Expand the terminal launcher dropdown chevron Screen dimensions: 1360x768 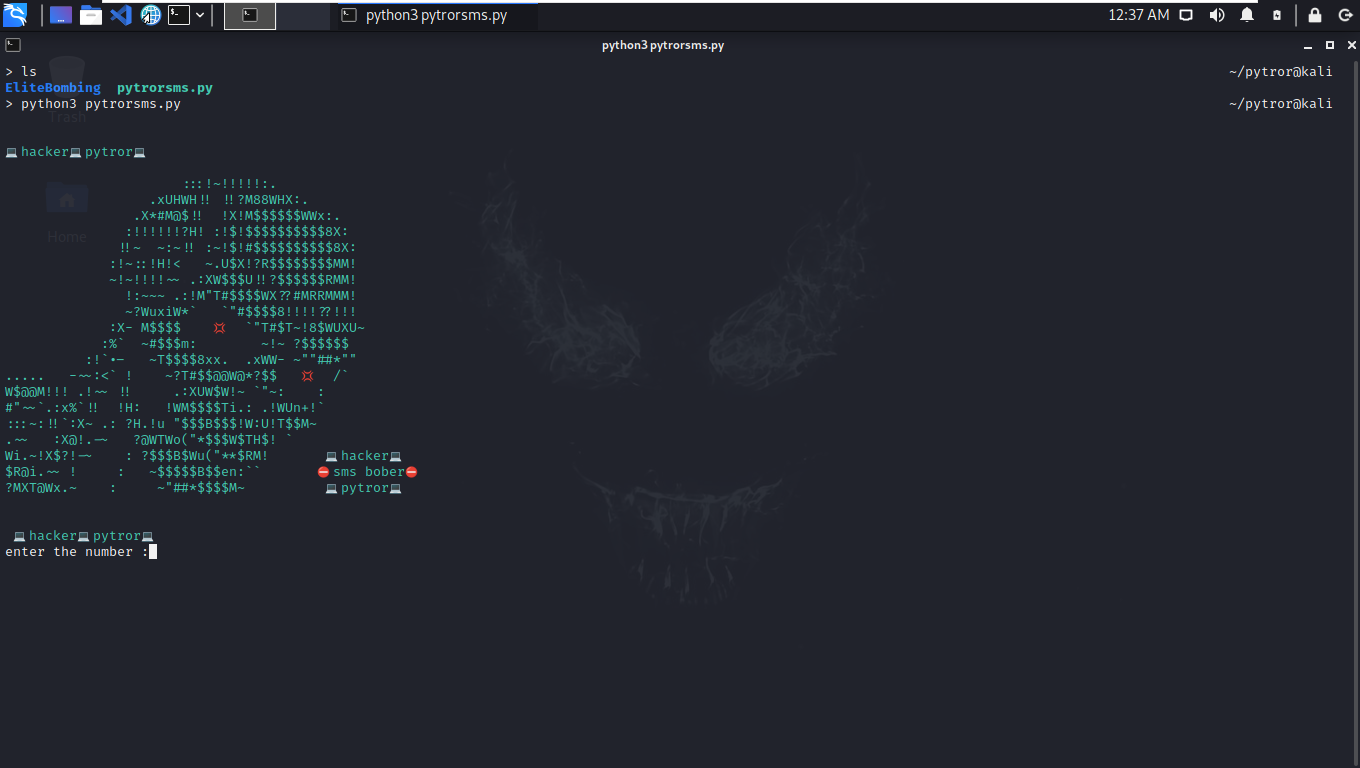coord(199,15)
